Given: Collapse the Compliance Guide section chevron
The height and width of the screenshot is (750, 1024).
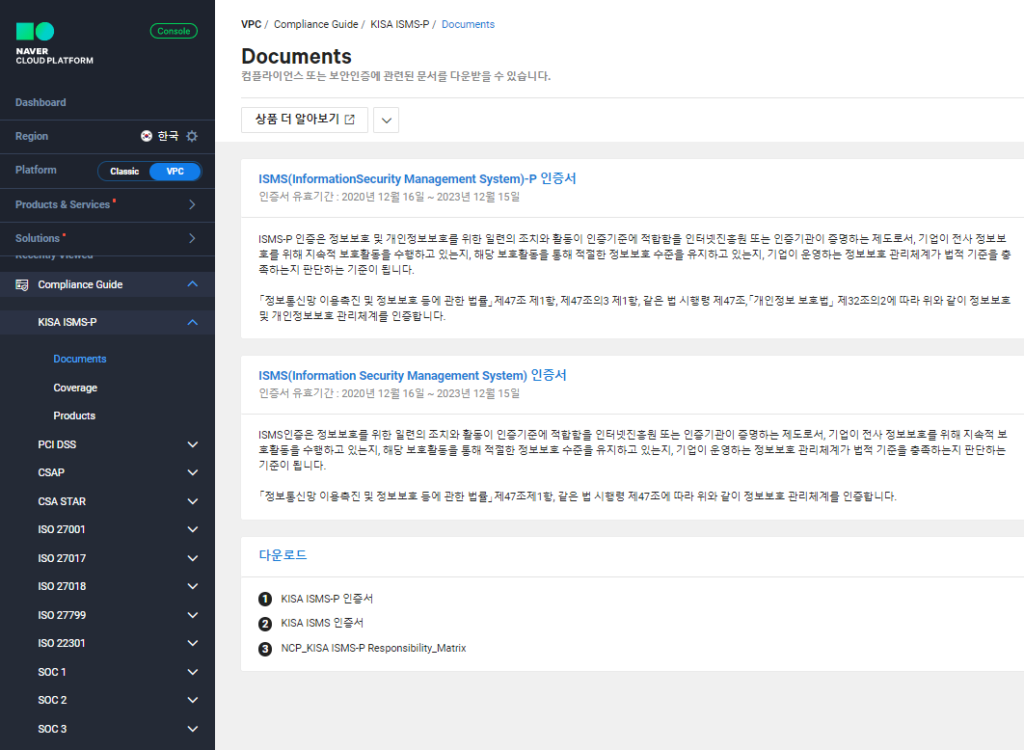Looking at the screenshot, I should (193, 284).
